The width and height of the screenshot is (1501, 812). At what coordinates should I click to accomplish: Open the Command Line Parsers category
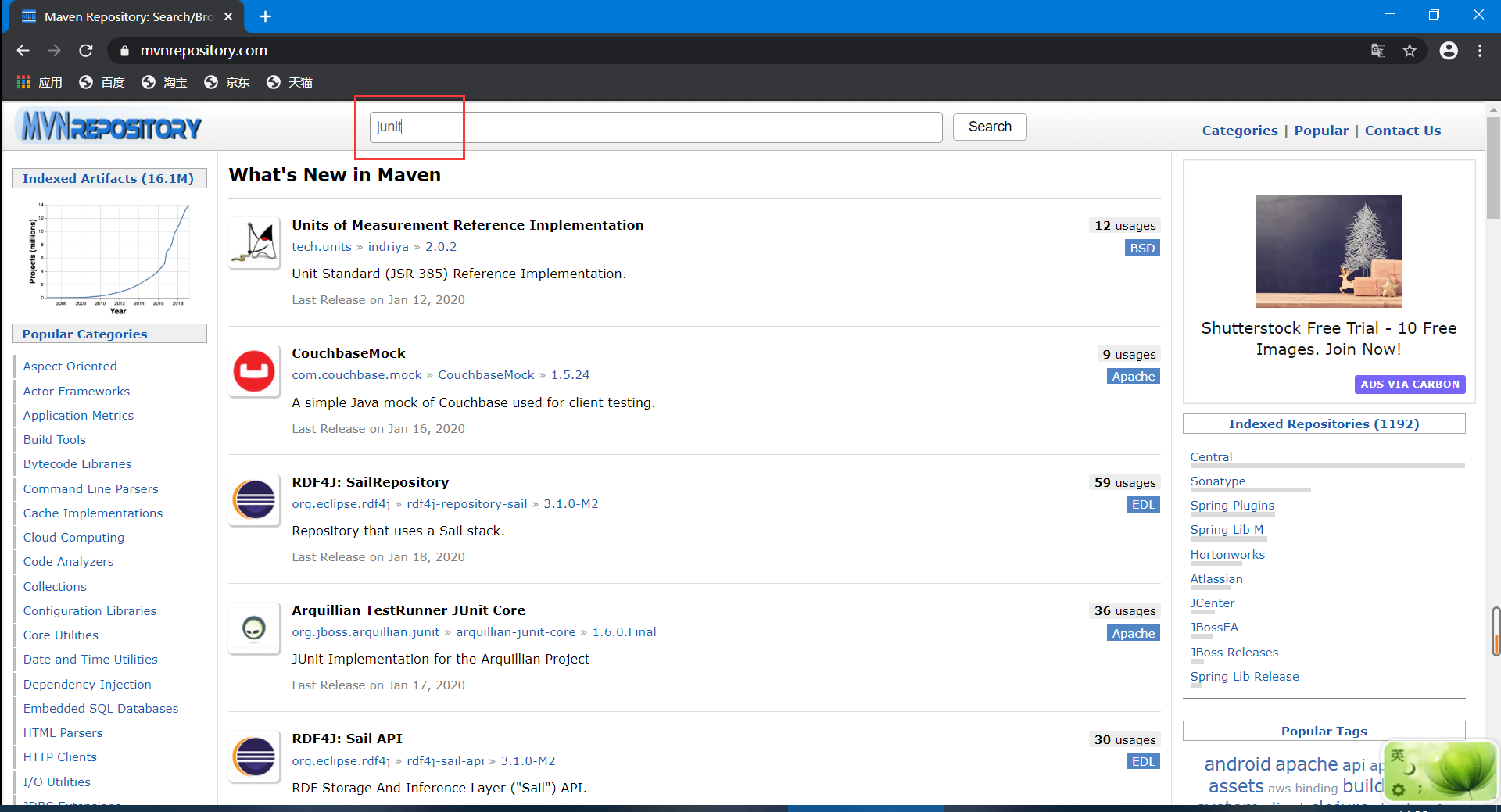tap(91, 488)
